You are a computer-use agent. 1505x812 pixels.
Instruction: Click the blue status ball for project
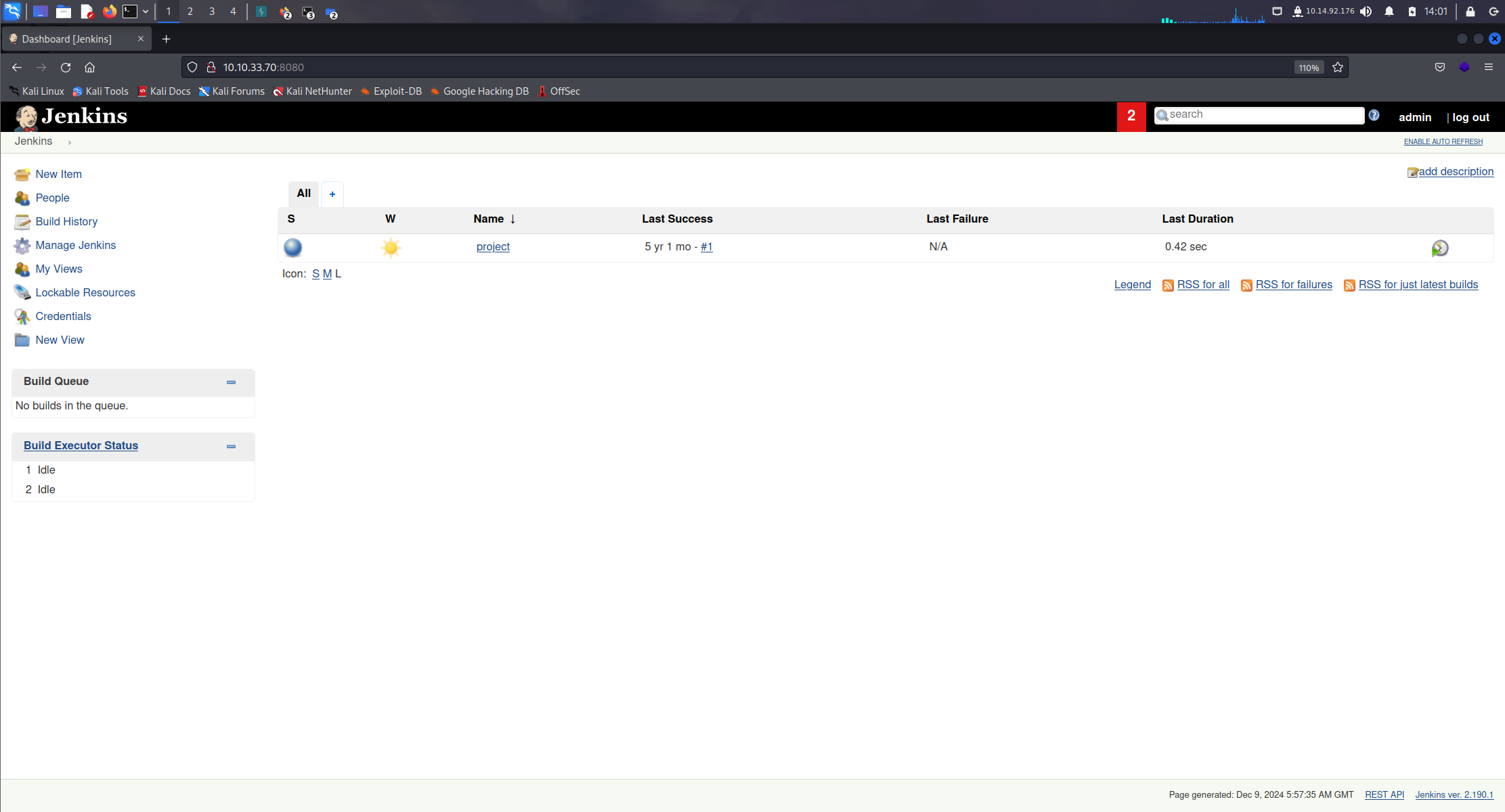click(x=293, y=248)
